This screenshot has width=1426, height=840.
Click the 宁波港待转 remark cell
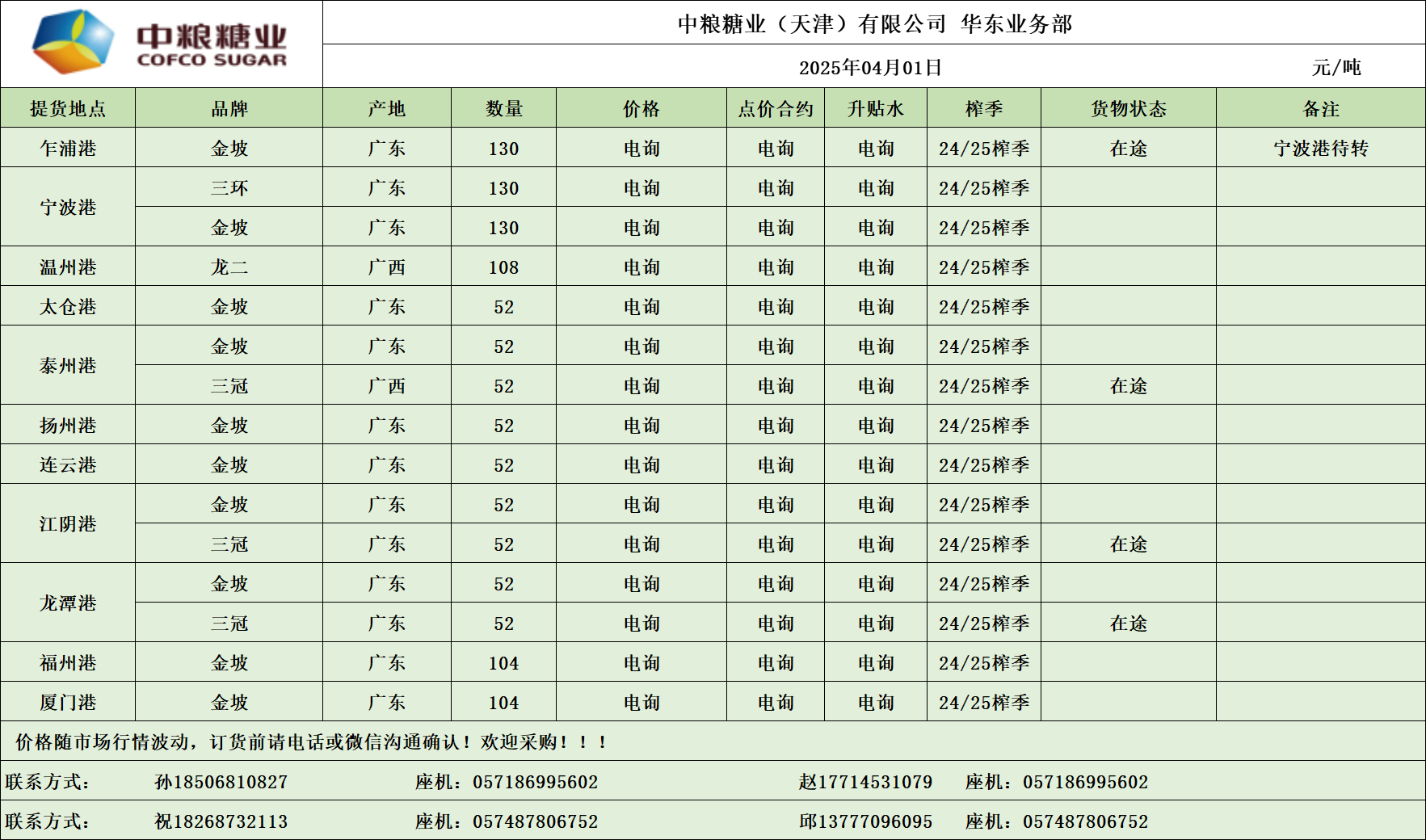coord(1320,148)
